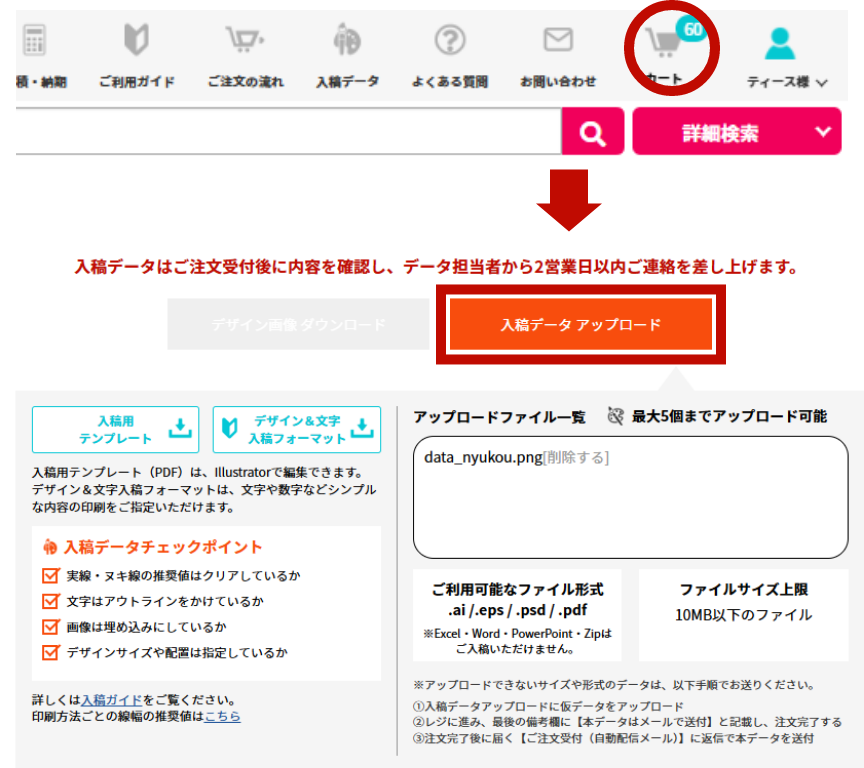Open the ティース様 user account icon
The image size is (864, 768).
coord(779,44)
